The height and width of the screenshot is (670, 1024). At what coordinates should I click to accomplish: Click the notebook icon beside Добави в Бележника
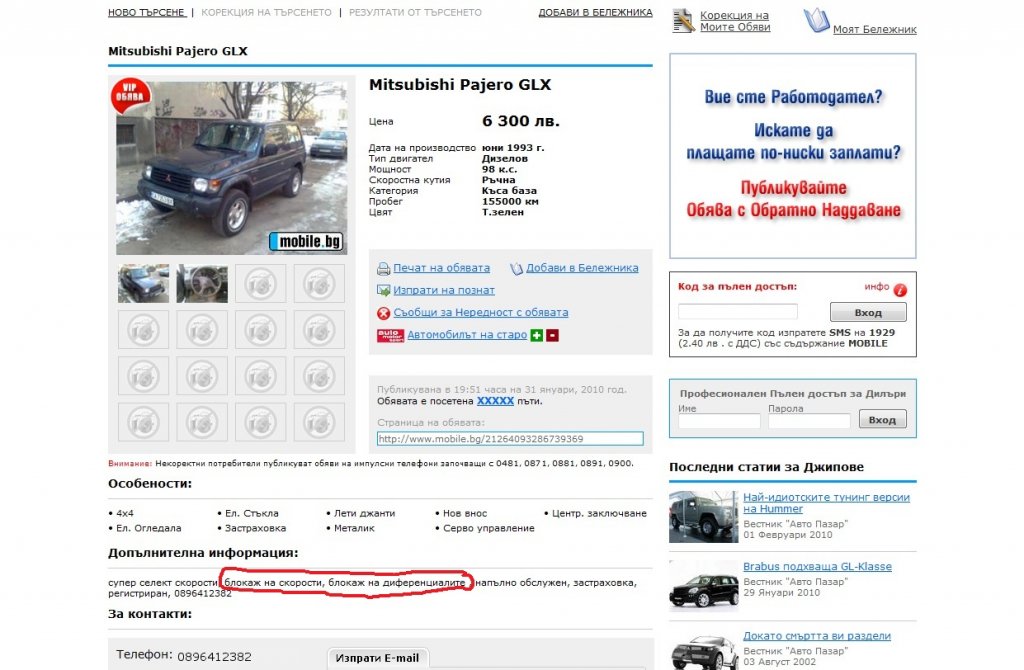coord(516,268)
